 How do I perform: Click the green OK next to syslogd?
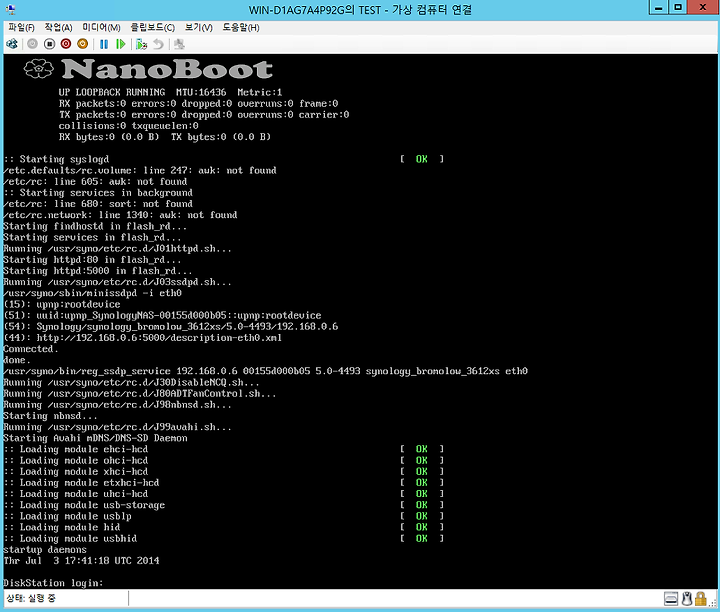[422, 159]
